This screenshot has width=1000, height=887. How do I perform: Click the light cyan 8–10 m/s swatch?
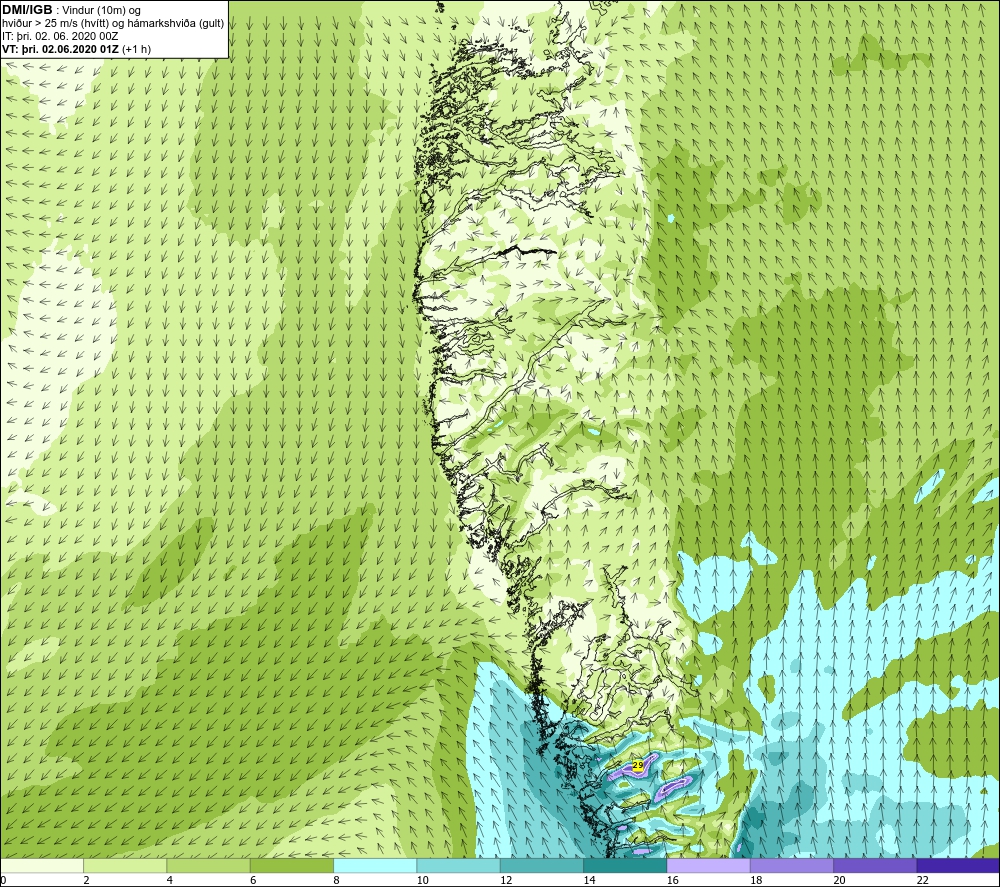(x=375, y=865)
